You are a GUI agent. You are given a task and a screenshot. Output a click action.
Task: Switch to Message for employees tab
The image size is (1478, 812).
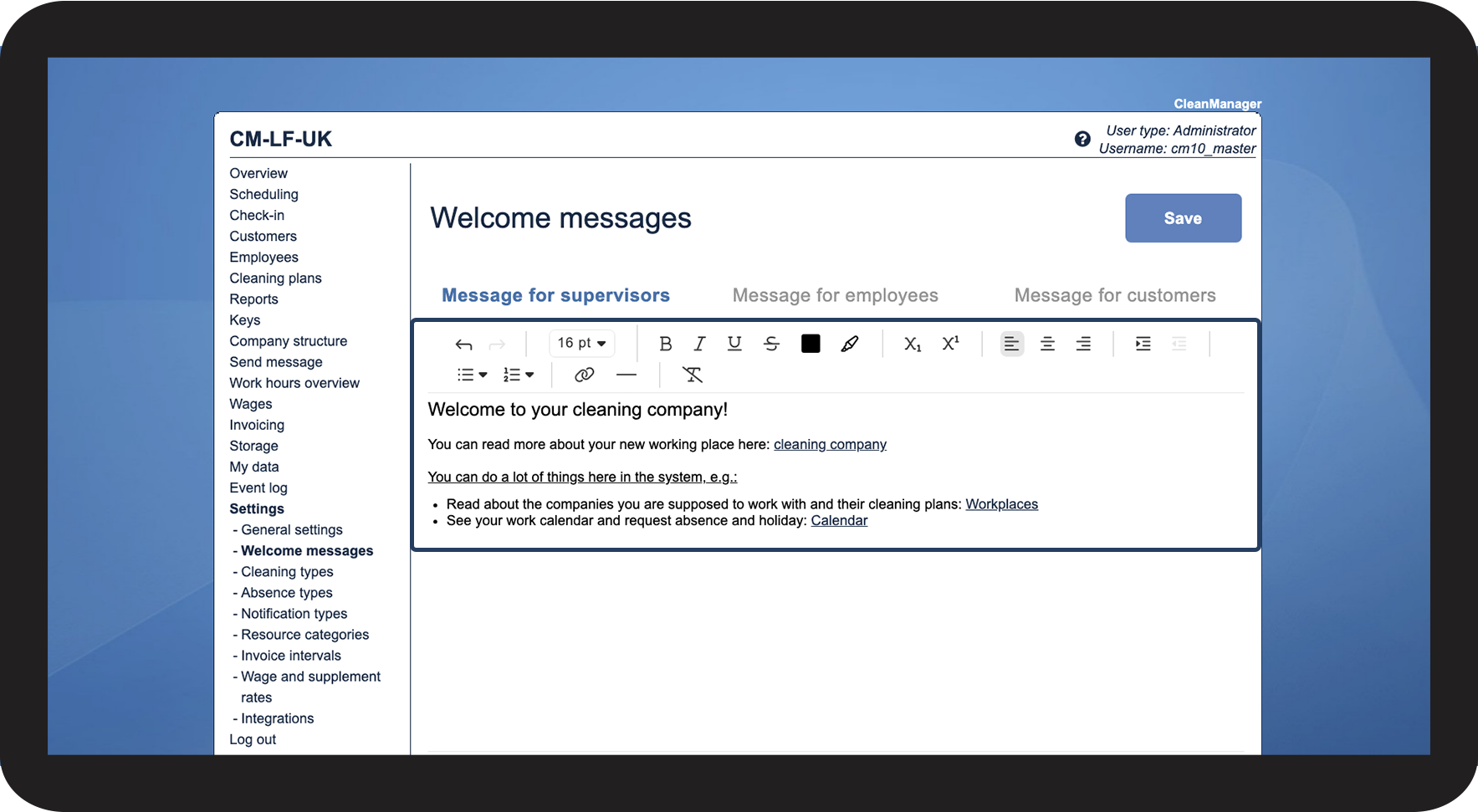[835, 295]
